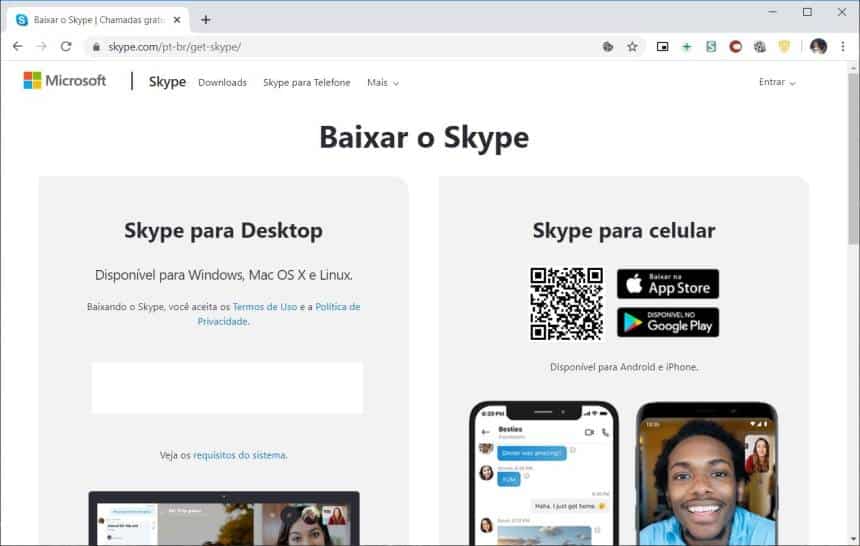This screenshot has height=546, width=860.
Task: Go back using the browser back arrow
Action: pos(18,47)
